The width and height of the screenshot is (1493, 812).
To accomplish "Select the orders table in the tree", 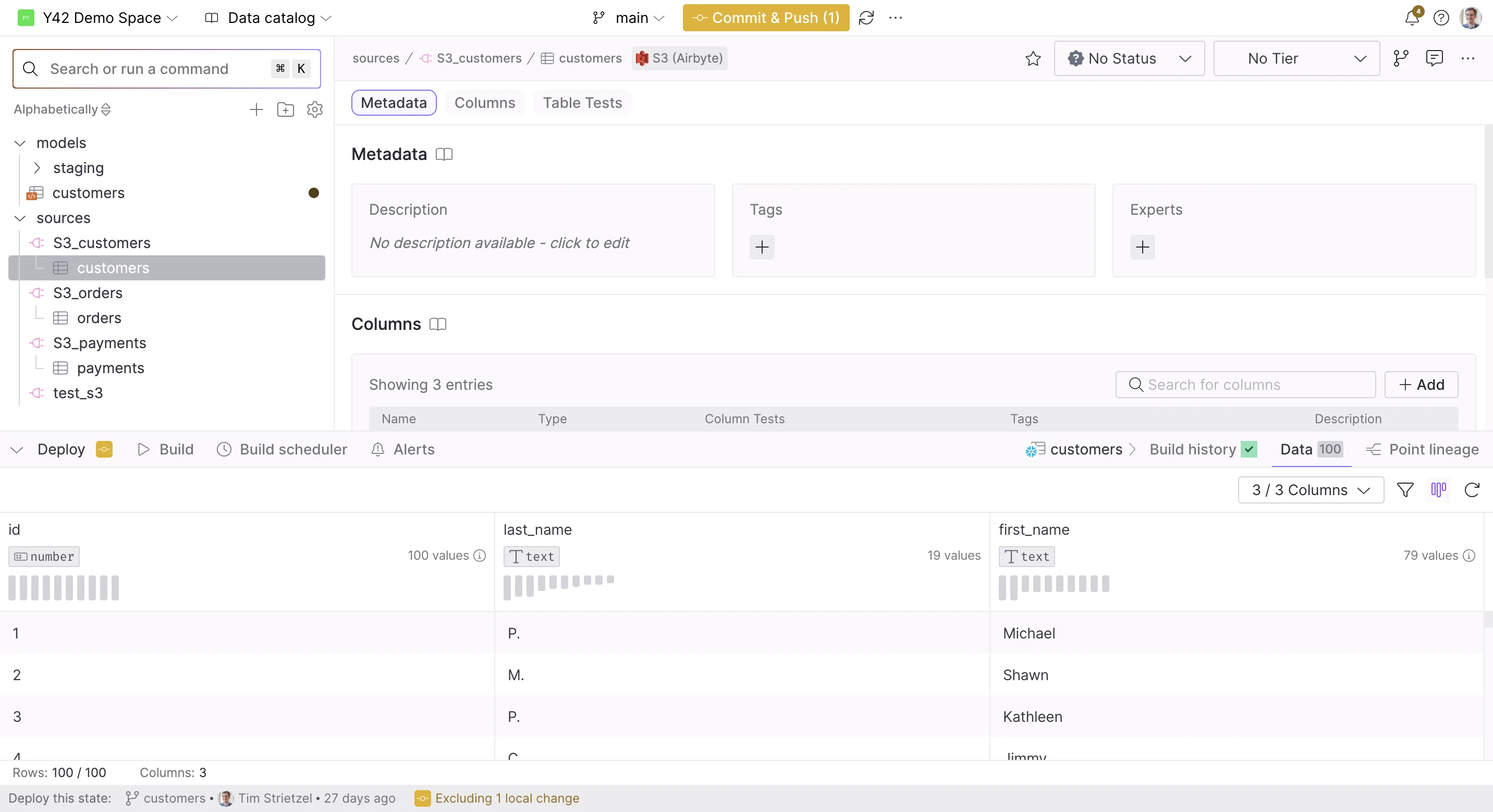I will (x=99, y=318).
